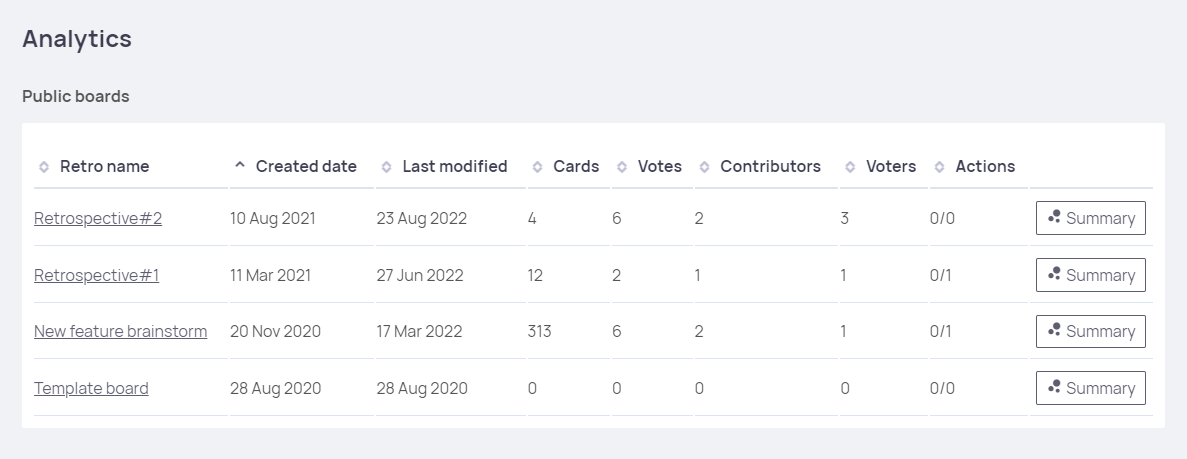Click sort icon beside Votes header
The height and width of the screenshot is (459, 1187).
click(x=622, y=167)
